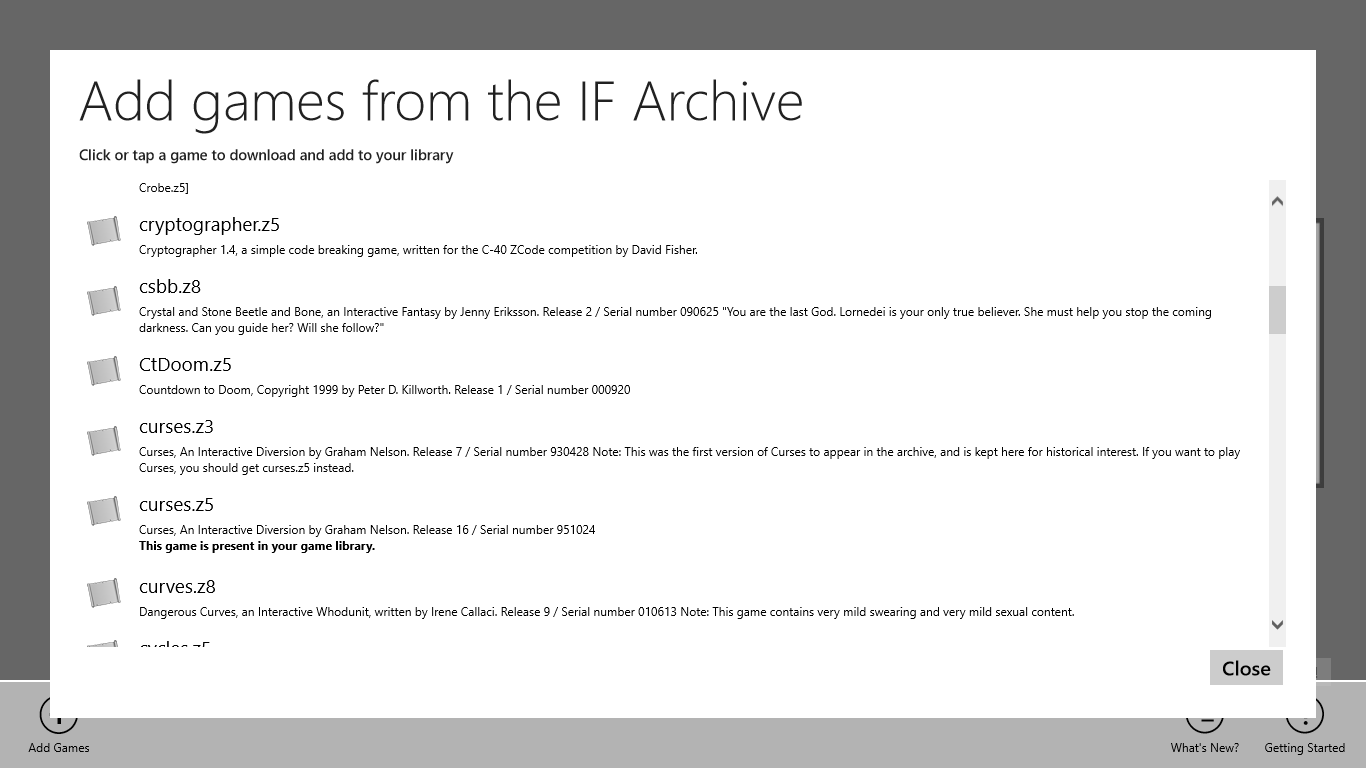The height and width of the screenshot is (768, 1366).
Task: Click the cryptographer.z5 game file icon
Action: point(104,231)
